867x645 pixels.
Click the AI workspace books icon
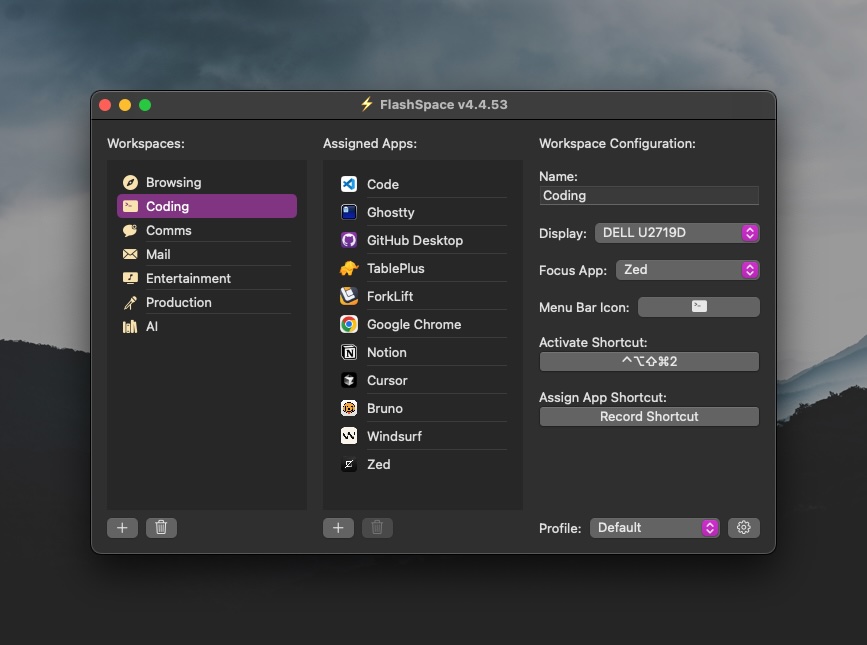click(x=130, y=327)
